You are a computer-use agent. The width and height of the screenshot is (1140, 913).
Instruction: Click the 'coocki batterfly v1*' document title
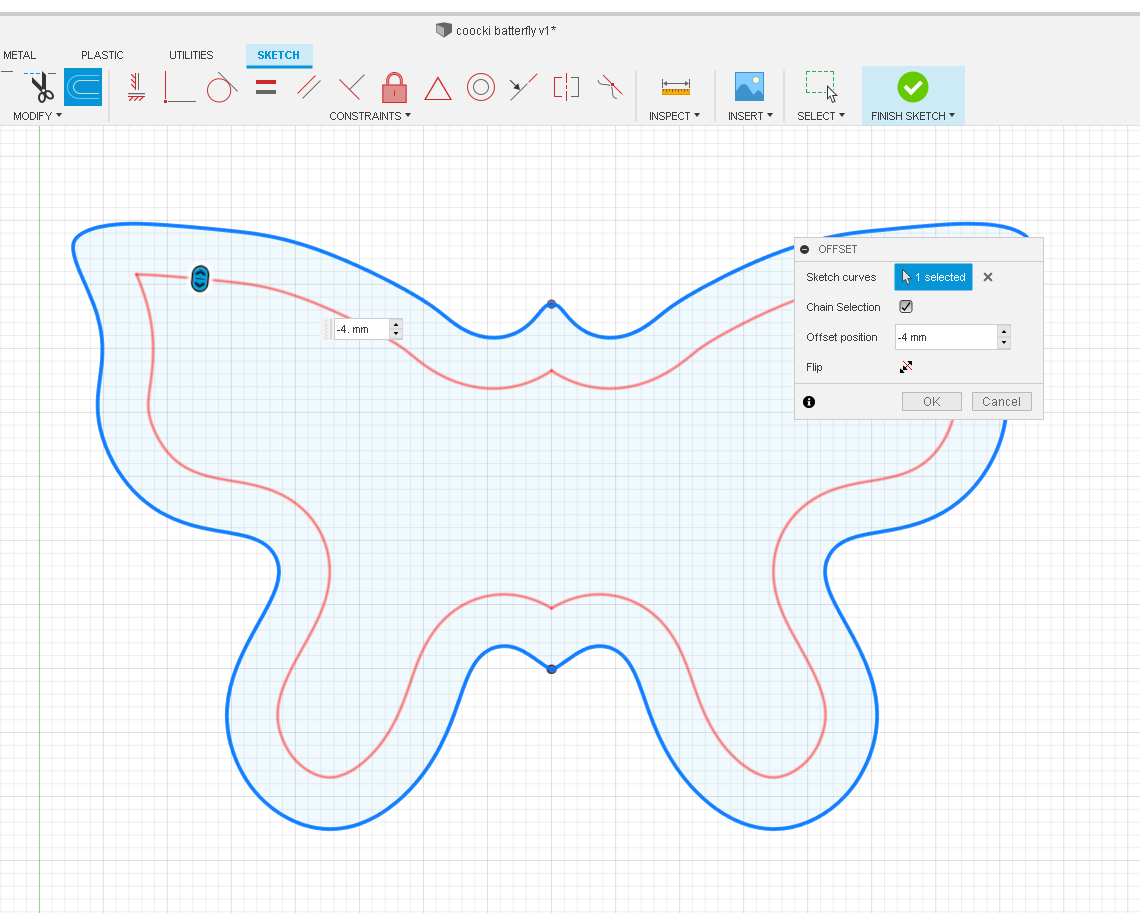pyautogui.click(x=506, y=31)
